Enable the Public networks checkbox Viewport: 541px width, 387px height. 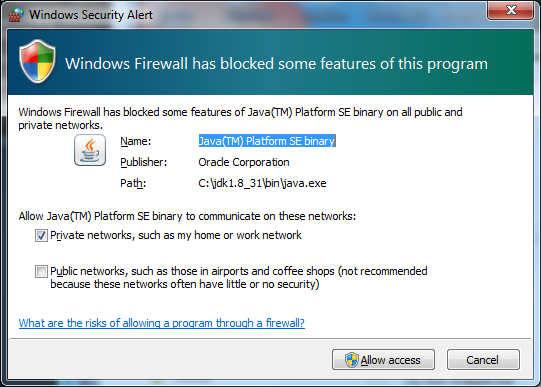tap(41, 271)
